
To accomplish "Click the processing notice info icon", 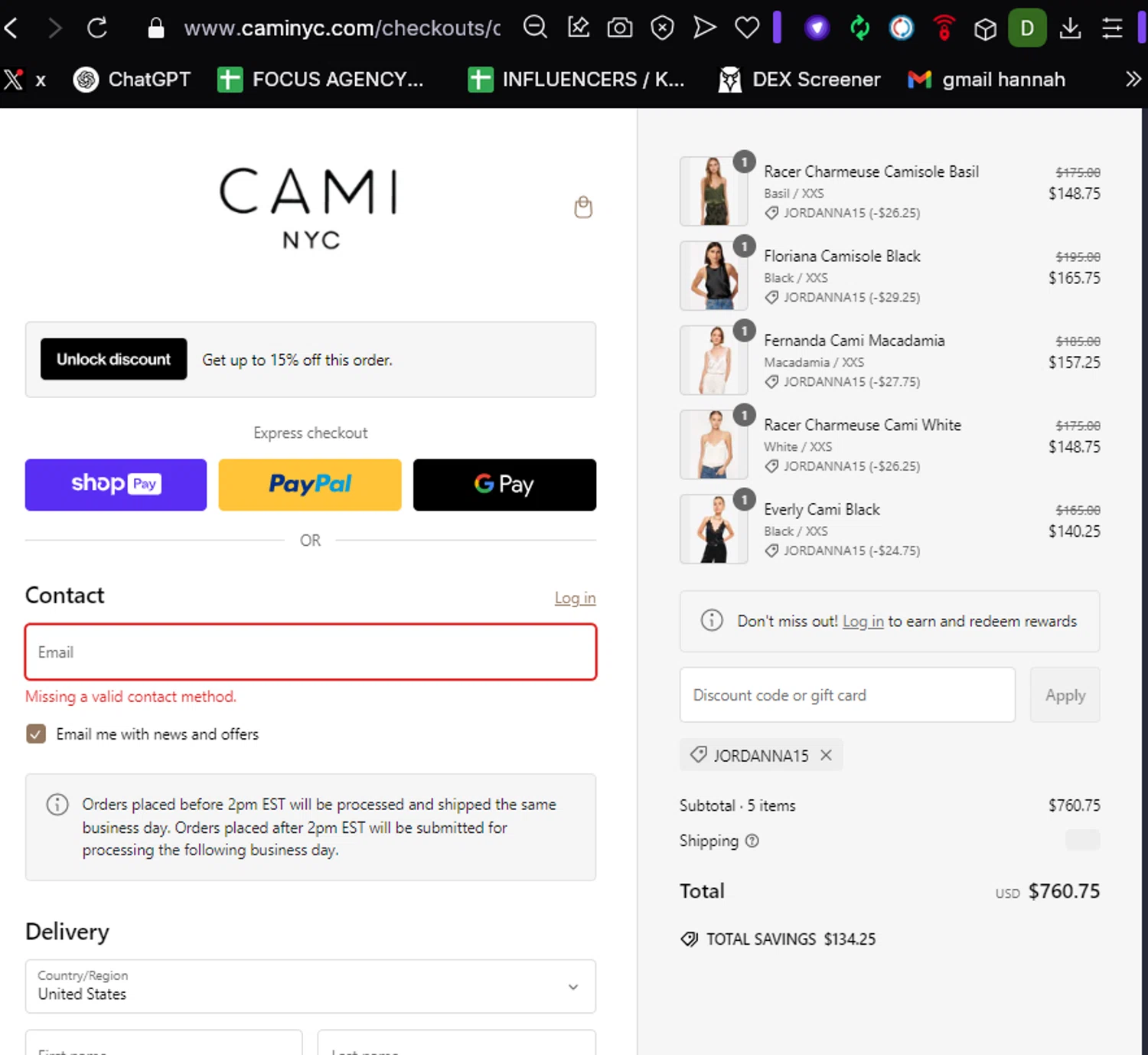I will pyautogui.click(x=57, y=805).
